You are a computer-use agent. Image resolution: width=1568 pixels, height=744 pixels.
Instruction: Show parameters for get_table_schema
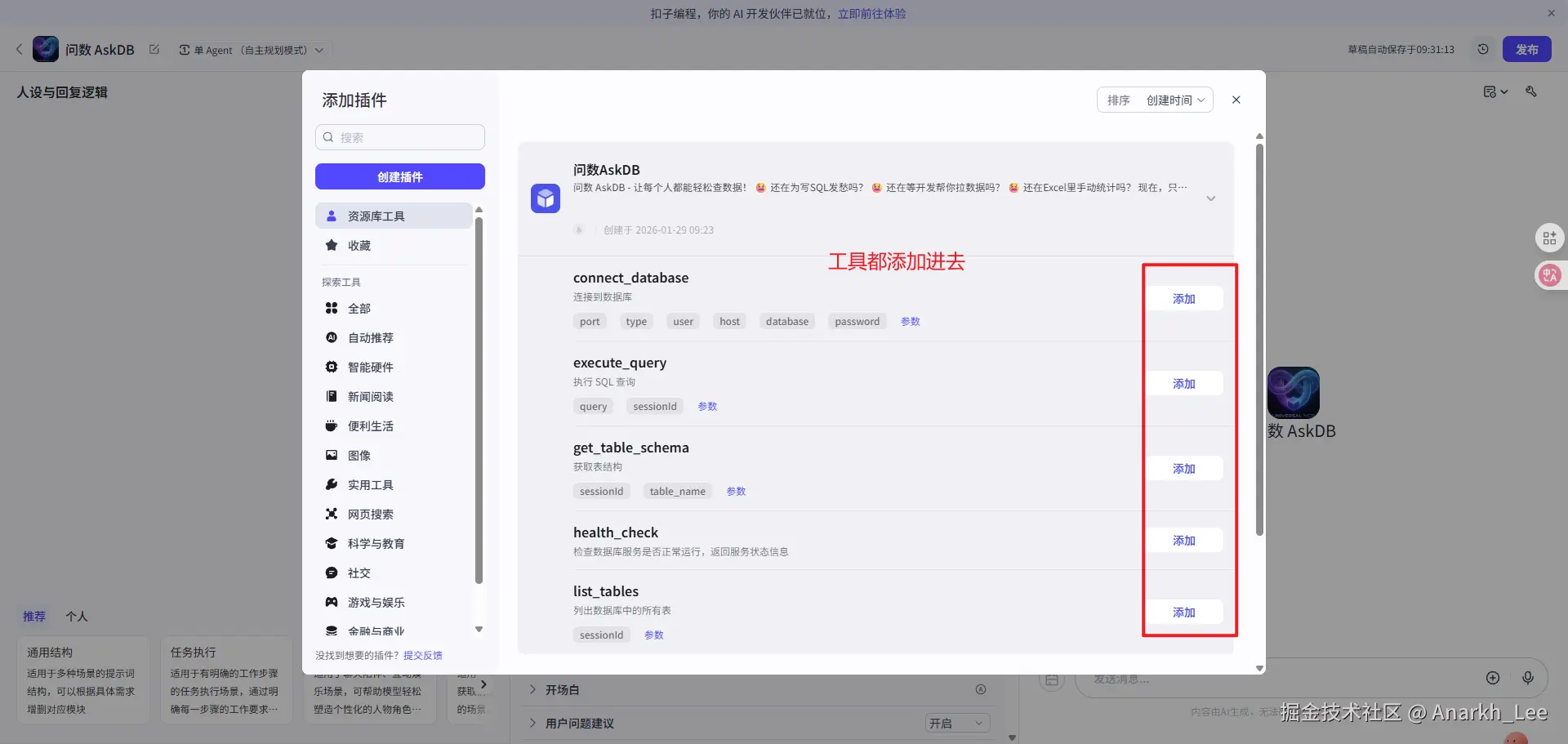[736, 492]
